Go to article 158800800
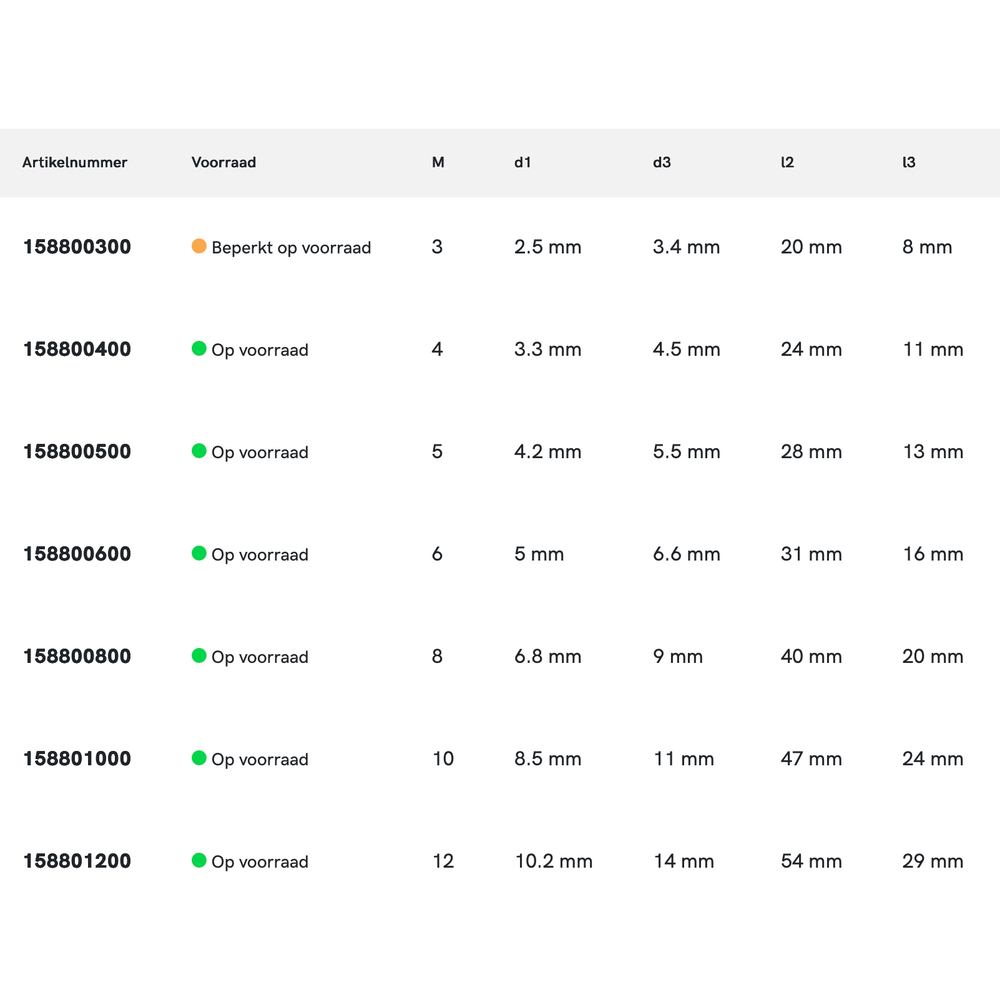This screenshot has height=1000, width=1000. click(77, 657)
